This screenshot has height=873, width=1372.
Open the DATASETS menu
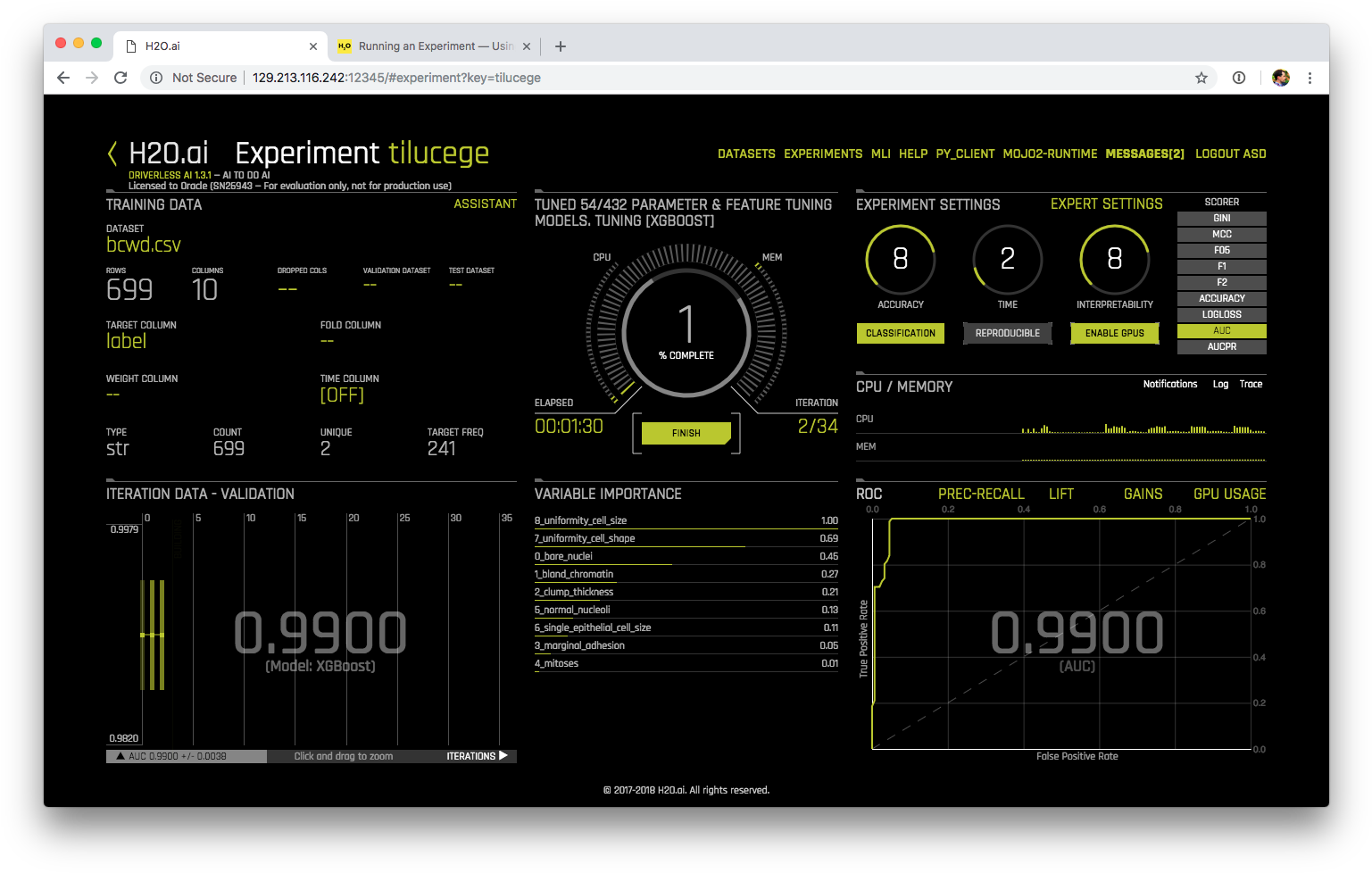[746, 154]
